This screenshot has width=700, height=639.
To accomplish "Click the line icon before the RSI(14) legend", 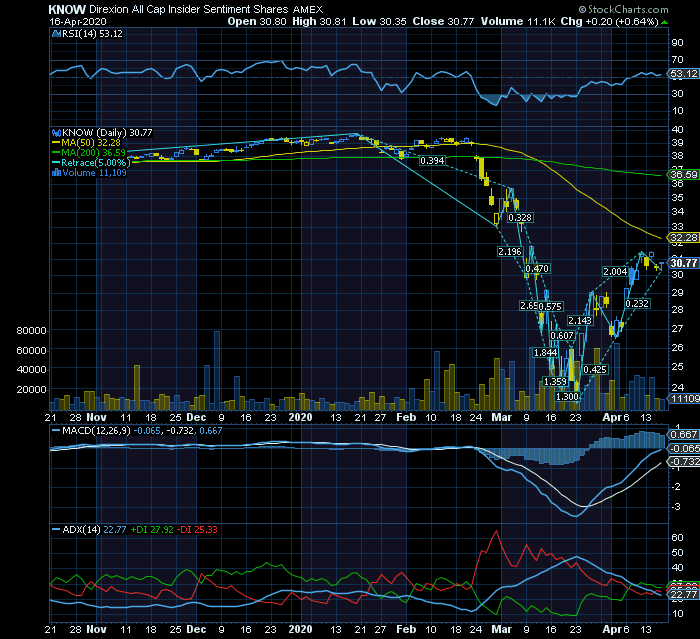I will point(56,33).
